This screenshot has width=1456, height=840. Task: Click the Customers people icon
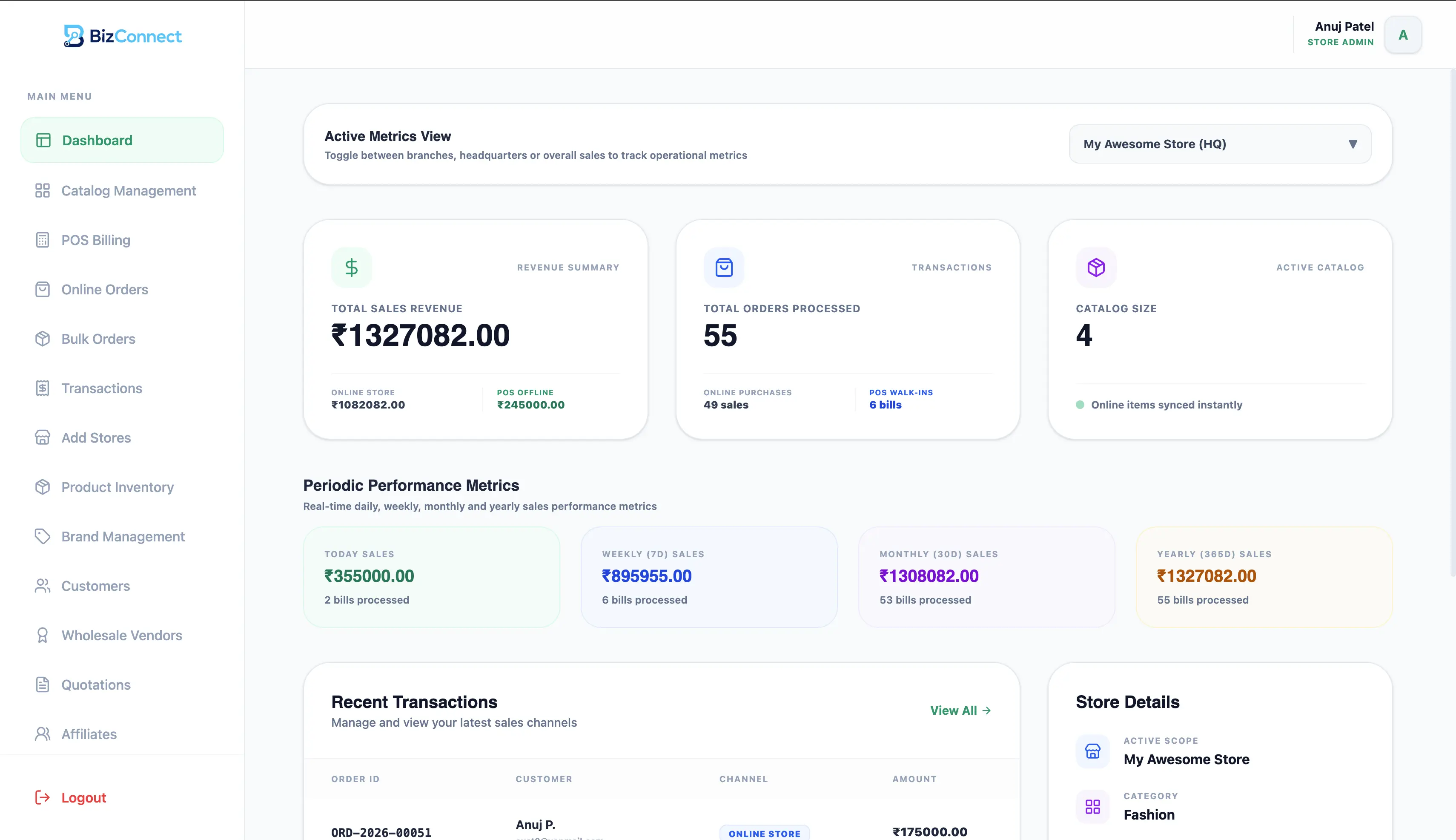[x=43, y=586]
